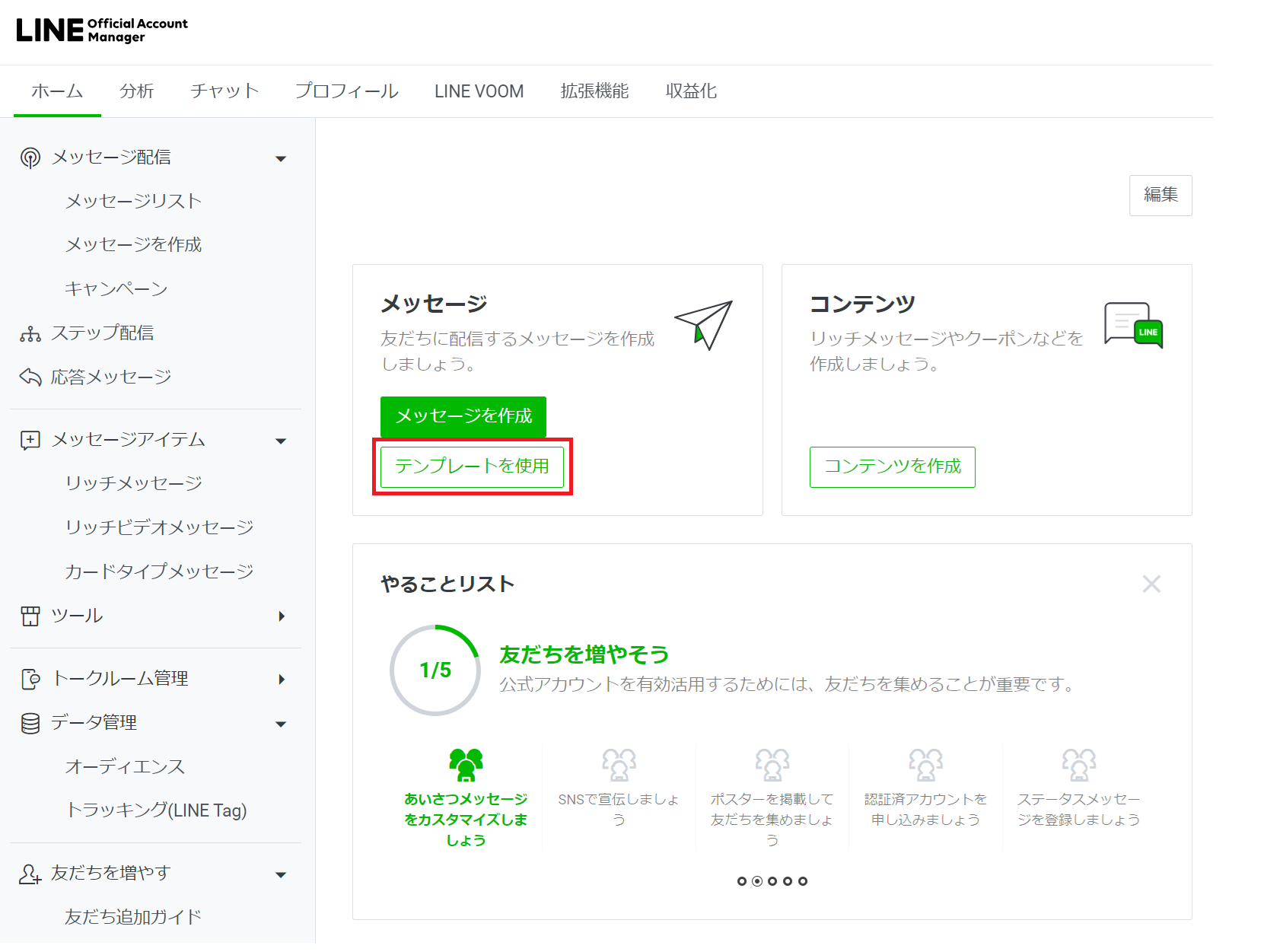Click the ポスターを掲載して友だちを集めましょう text
This screenshot has width=1283, height=952.
coord(772,820)
